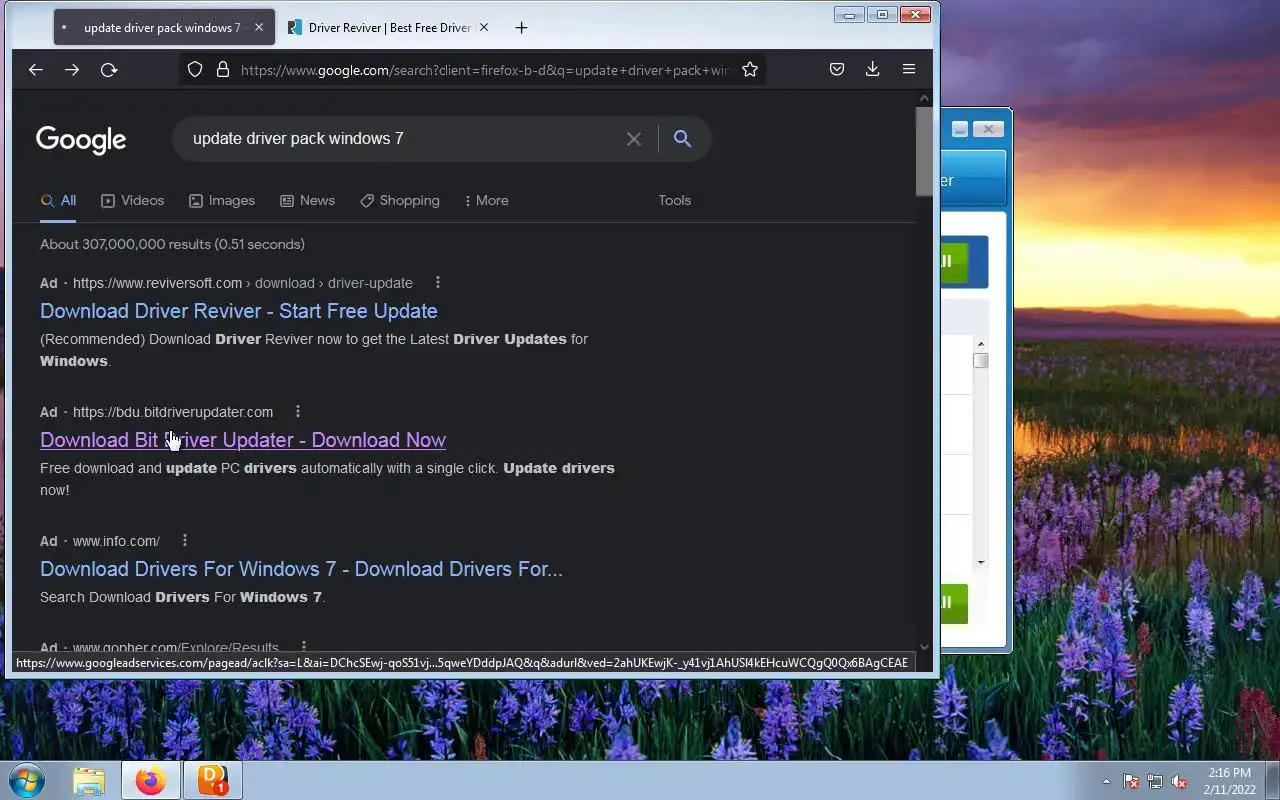Click the Google logo
1280x800 pixels.
81,139
